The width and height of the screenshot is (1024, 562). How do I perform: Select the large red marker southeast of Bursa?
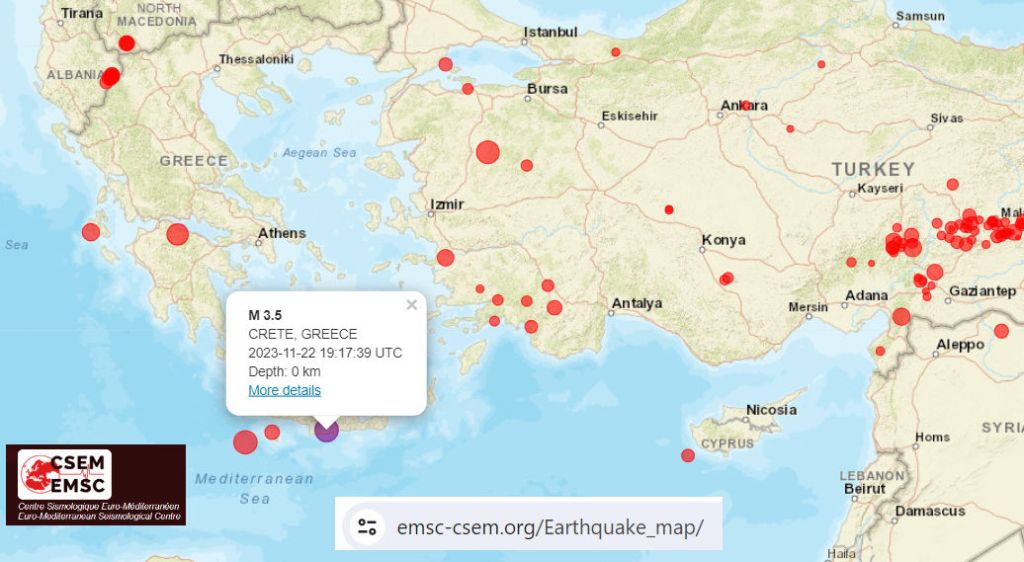[487, 152]
